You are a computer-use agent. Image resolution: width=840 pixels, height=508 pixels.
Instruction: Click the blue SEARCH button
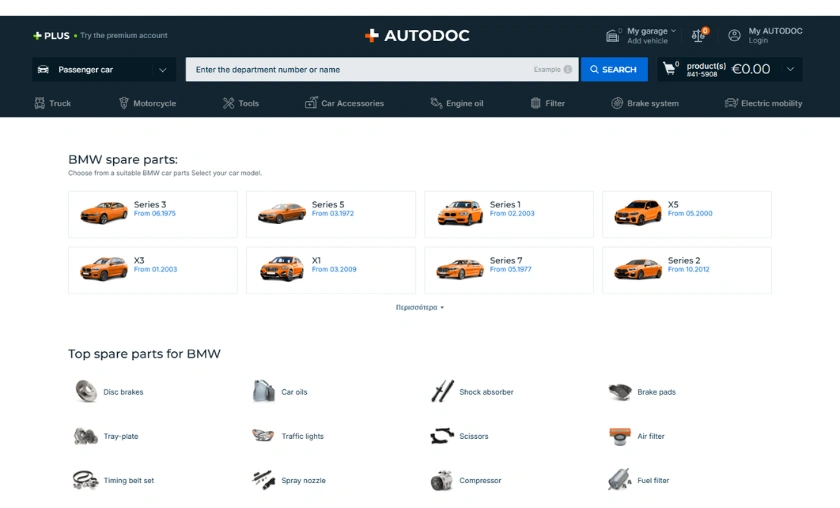[614, 70]
